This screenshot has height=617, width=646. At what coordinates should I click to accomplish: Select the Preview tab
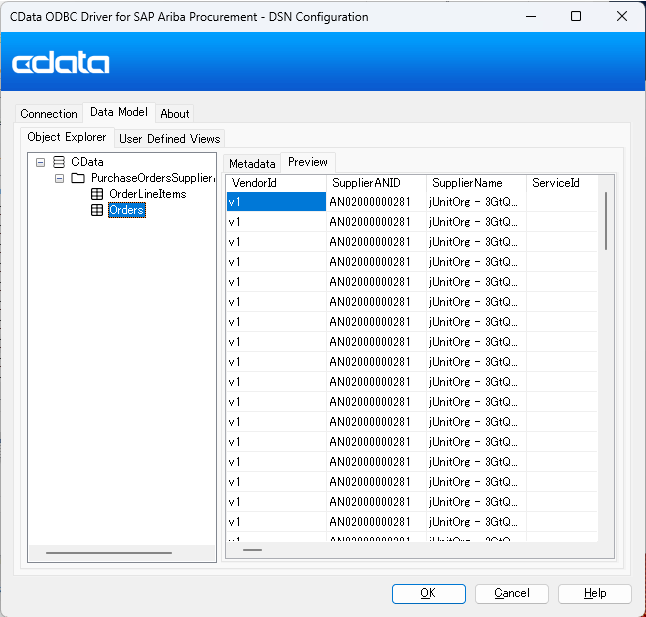click(x=308, y=162)
